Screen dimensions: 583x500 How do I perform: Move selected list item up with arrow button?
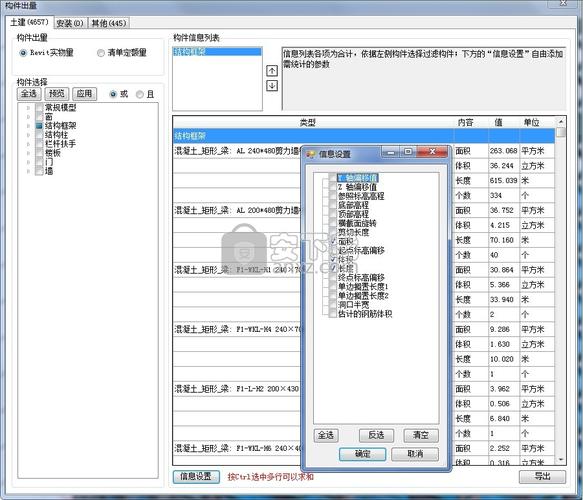[272, 71]
